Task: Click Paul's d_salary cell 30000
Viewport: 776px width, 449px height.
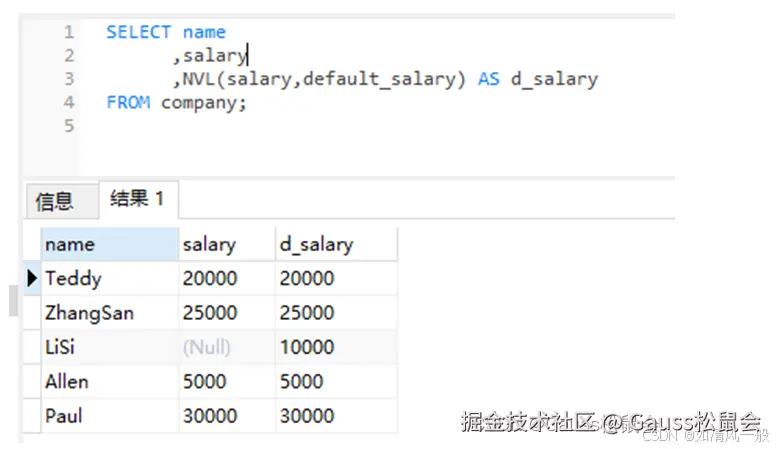Action: coord(336,416)
